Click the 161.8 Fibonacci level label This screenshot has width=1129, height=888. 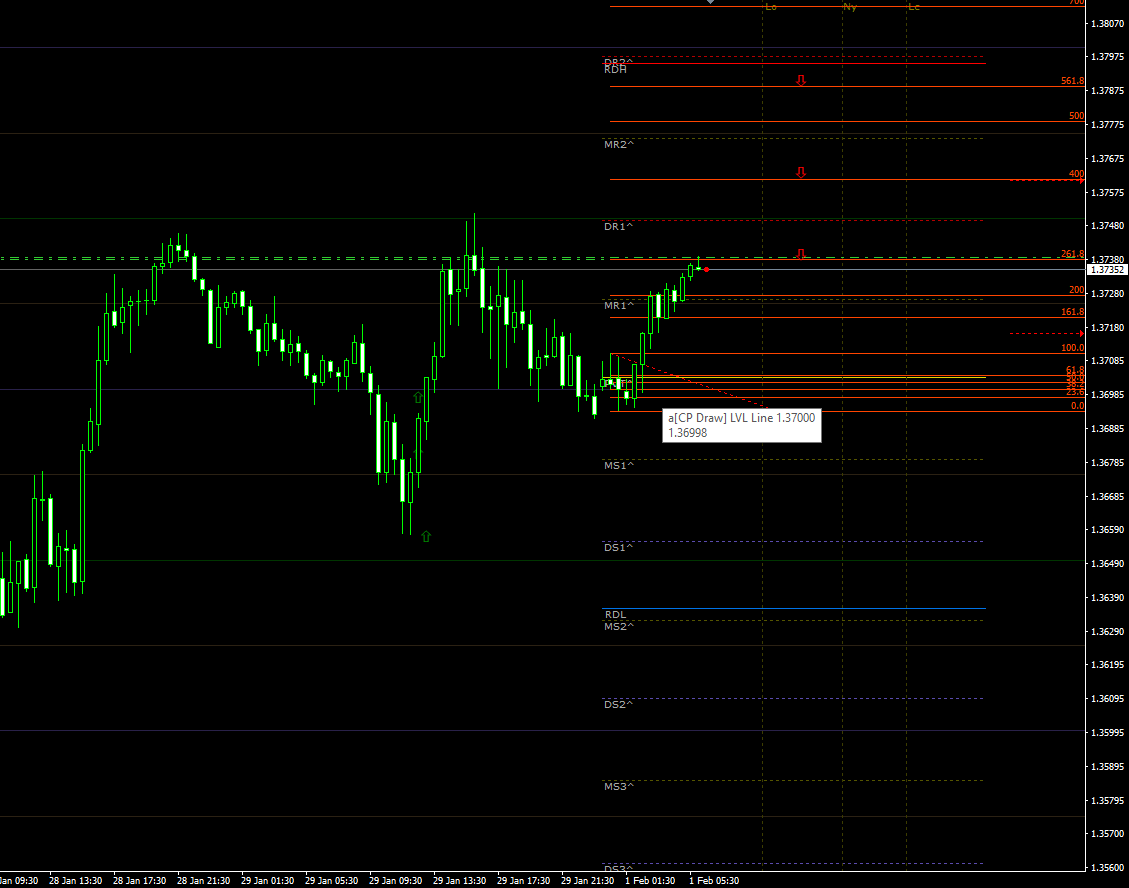click(1072, 312)
